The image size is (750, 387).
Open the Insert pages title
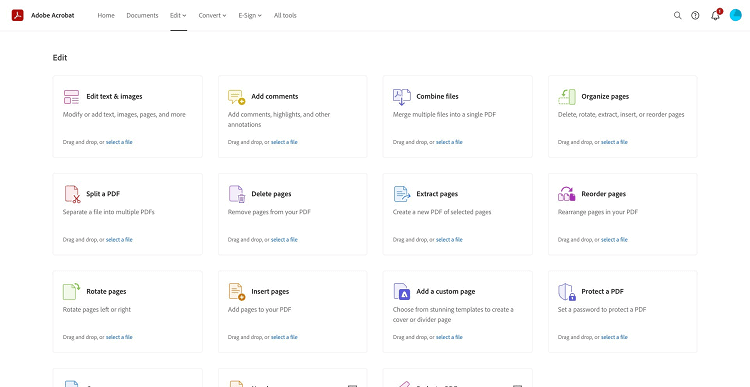[x=270, y=292]
